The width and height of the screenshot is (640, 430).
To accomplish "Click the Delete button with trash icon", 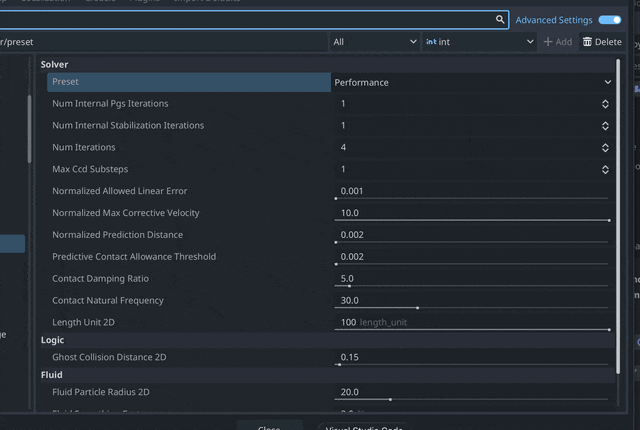I will [x=602, y=42].
